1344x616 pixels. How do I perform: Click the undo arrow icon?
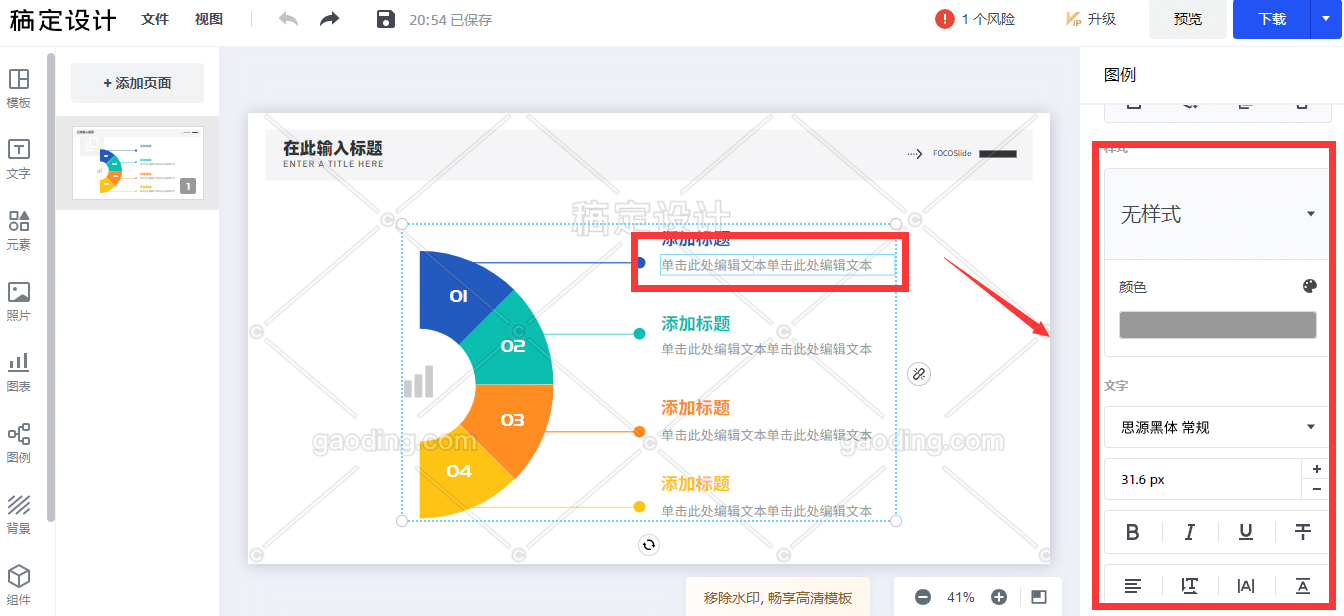pyautogui.click(x=288, y=19)
